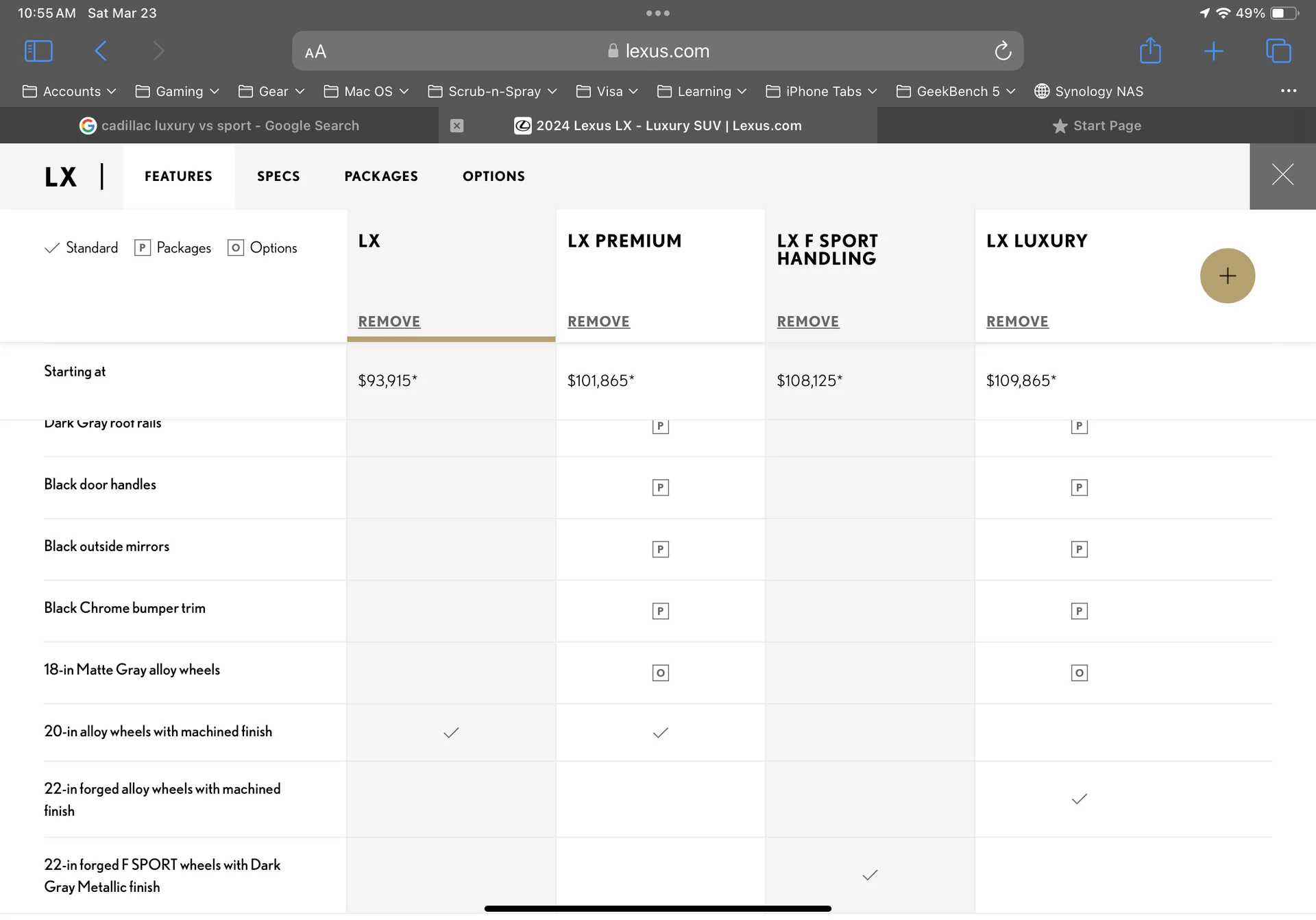Select the LX PREMIUM column heading
Viewport: 1316px width, 920px height.
(624, 241)
